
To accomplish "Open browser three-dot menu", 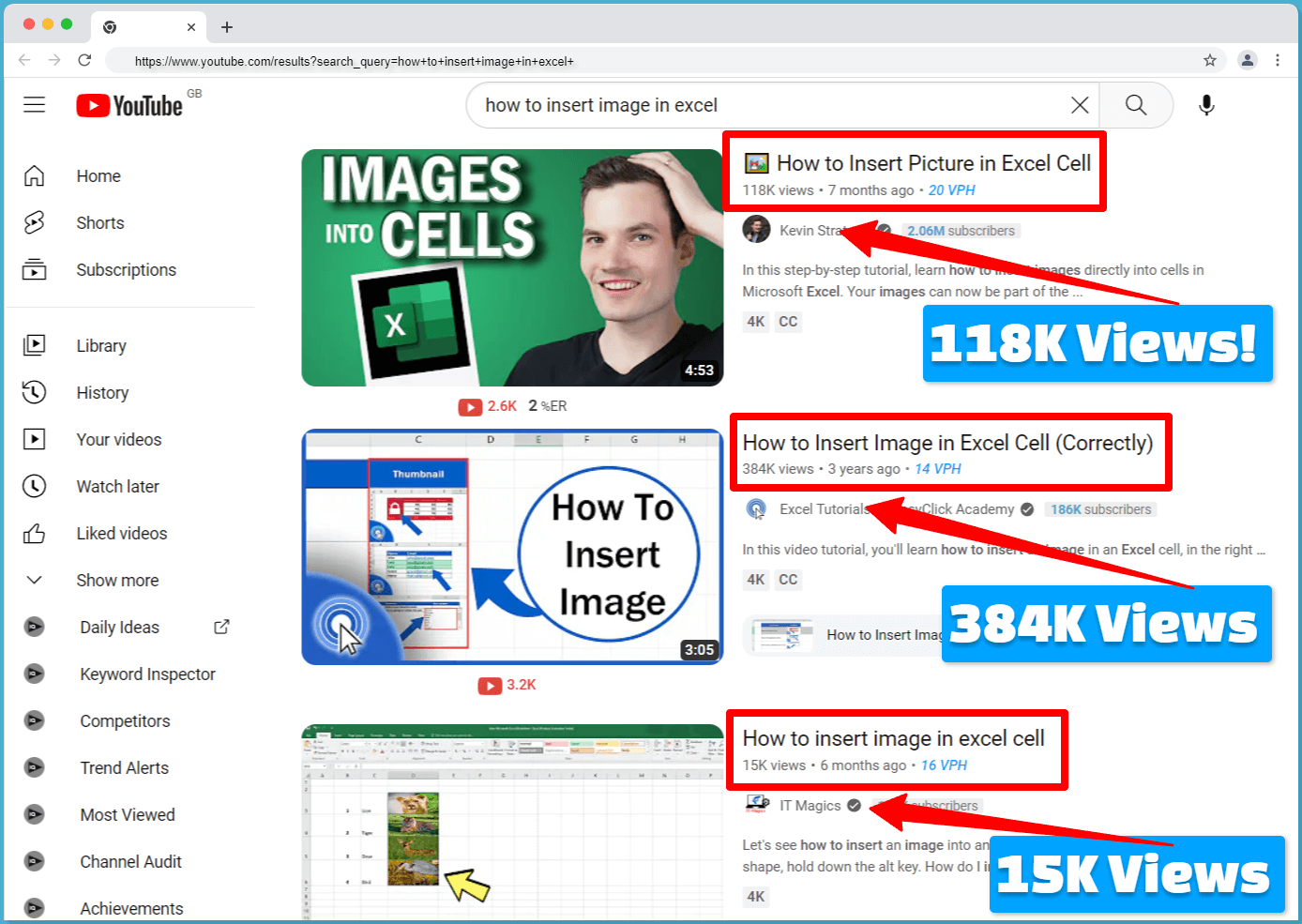I will [x=1278, y=60].
